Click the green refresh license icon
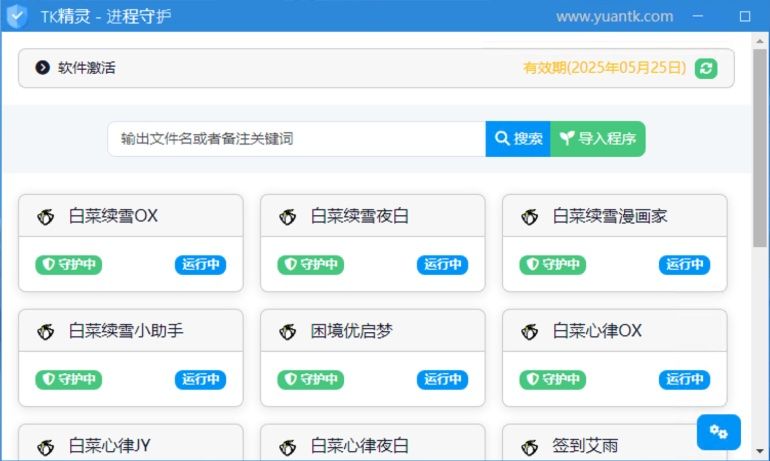 coord(706,68)
